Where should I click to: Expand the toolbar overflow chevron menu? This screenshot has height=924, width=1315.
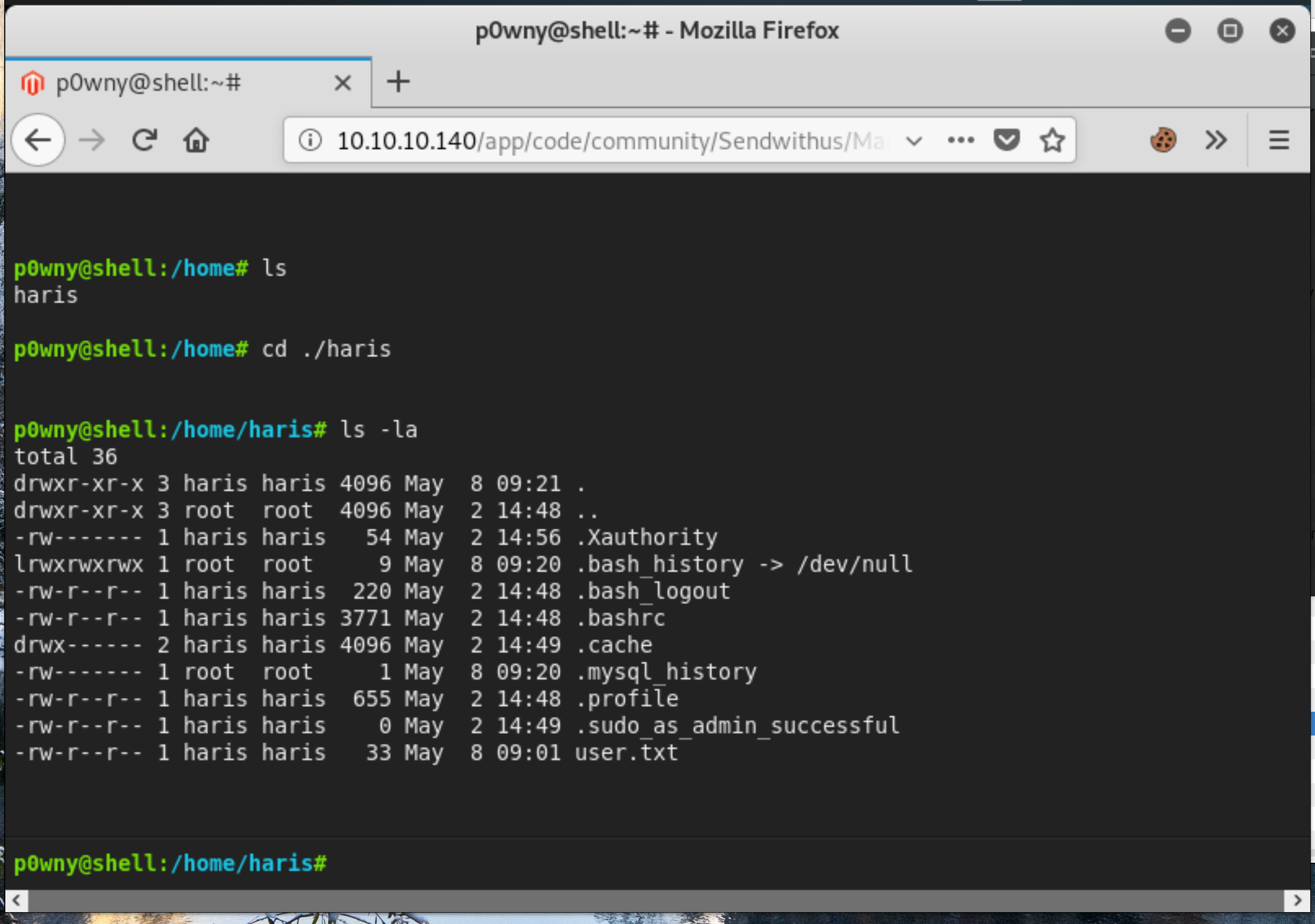point(1216,140)
